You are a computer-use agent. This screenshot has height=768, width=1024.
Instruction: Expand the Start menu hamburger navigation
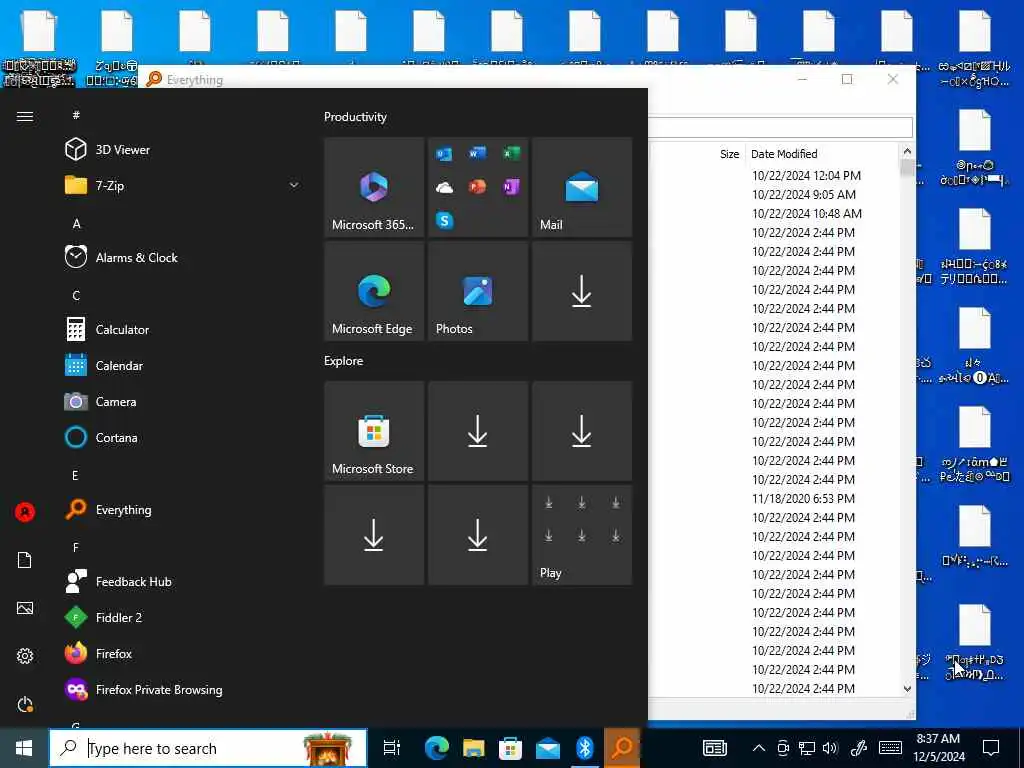tap(25, 116)
